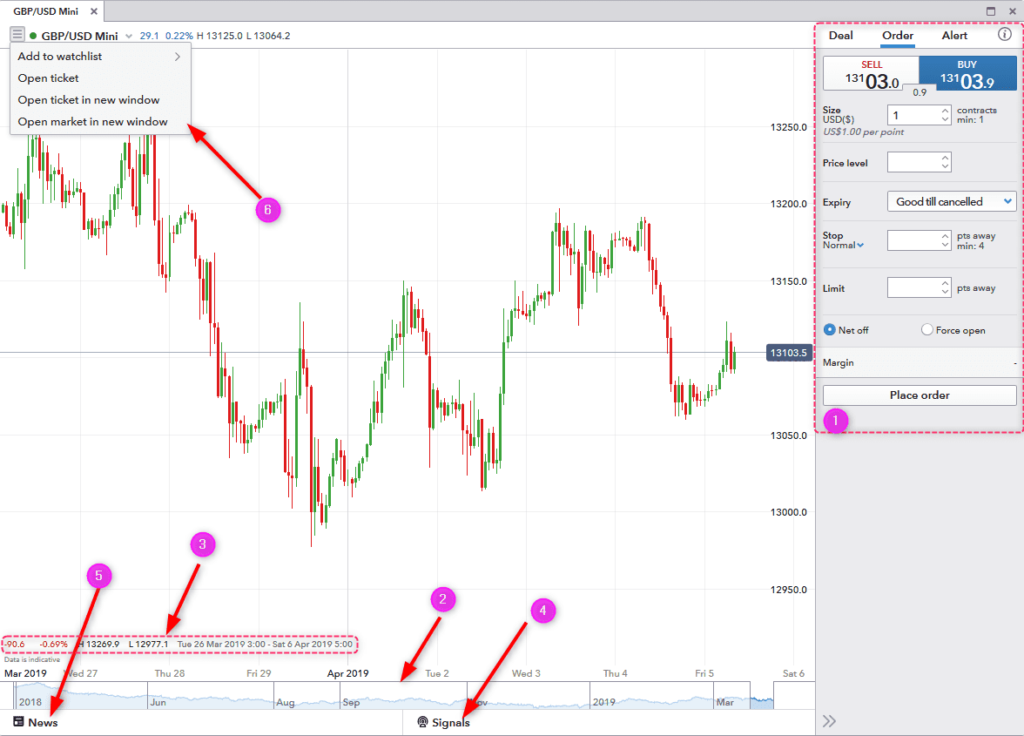This screenshot has width=1024, height=736.
Task: Click the News icon at the bottom
Action: pos(18,722)
